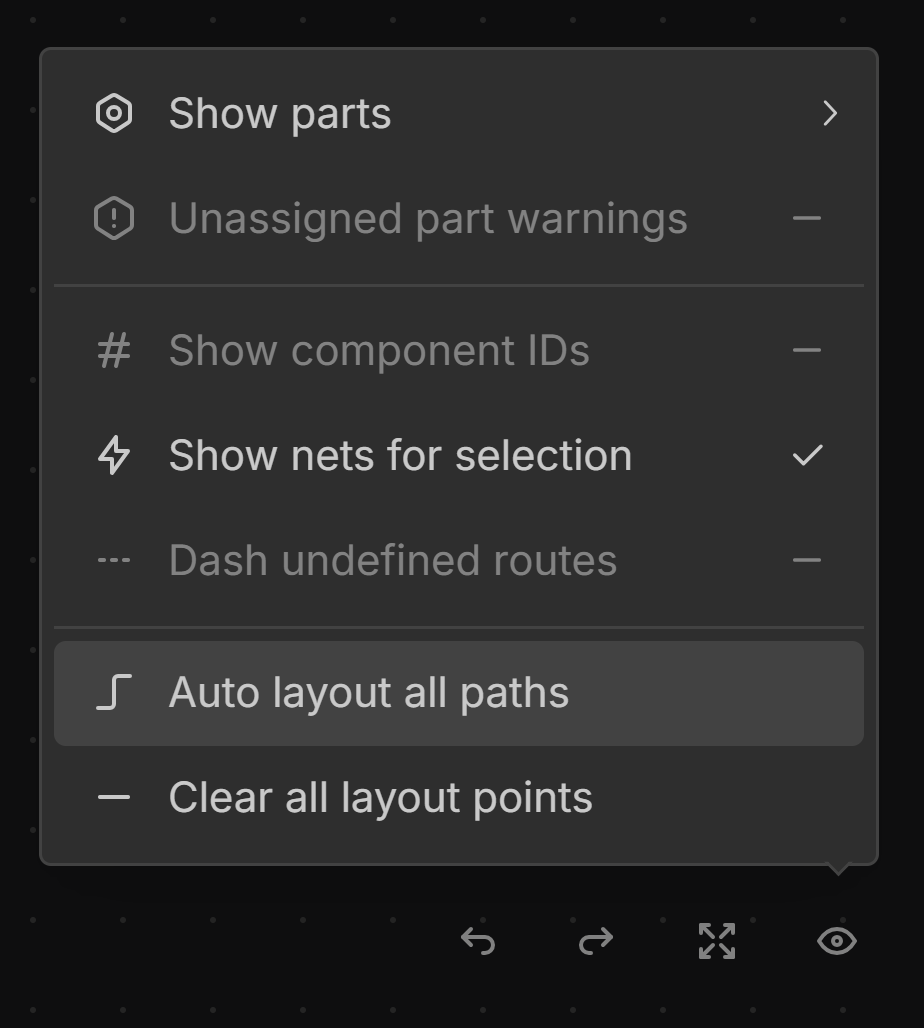Toggle the Show component IDs dash indicator
The width and height of the screenshot is (924, 1028).
point(807,351)
